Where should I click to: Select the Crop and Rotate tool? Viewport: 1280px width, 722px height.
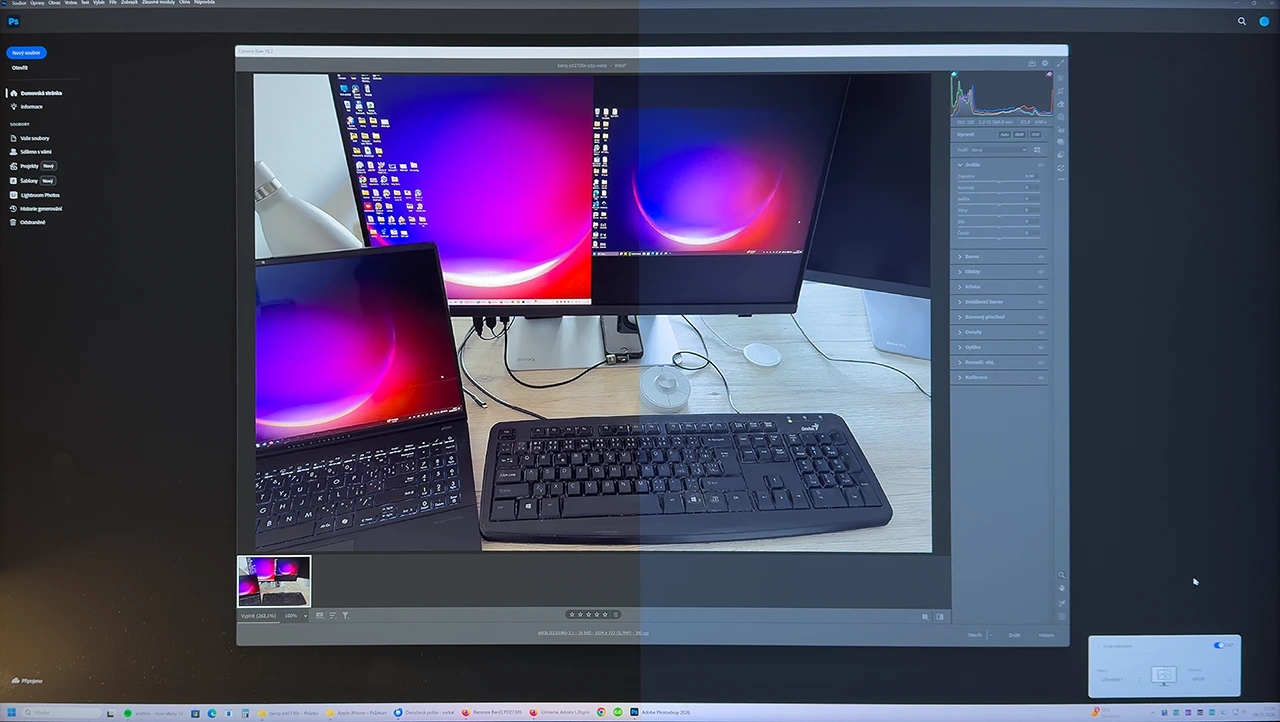pos(1061,90)
